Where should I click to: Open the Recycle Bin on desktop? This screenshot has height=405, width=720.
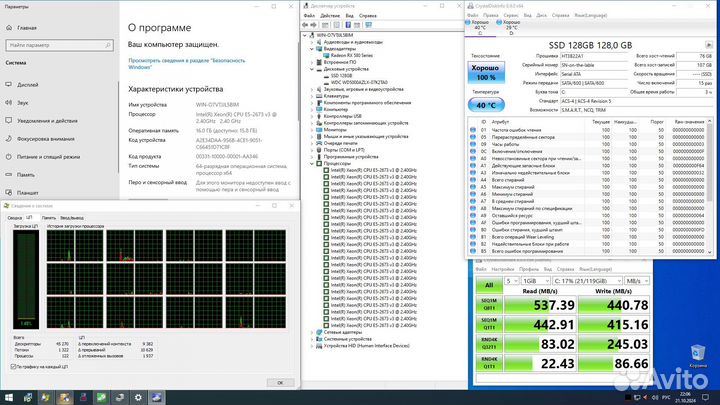pos(698,356)
